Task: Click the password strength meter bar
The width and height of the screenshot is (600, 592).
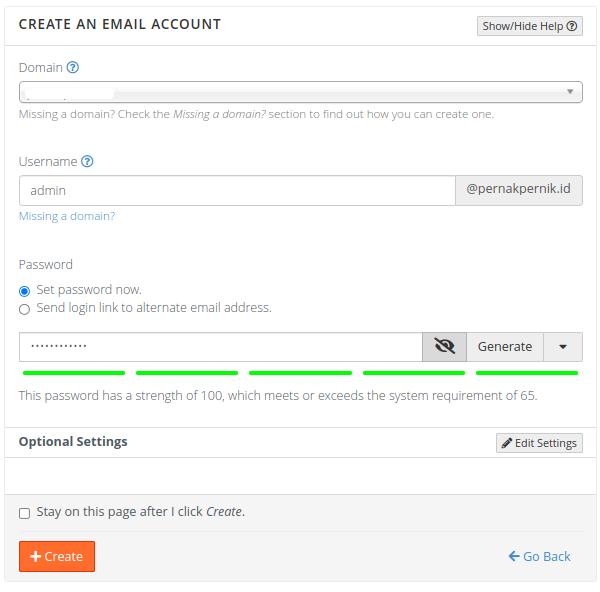Action: (300, 373)
